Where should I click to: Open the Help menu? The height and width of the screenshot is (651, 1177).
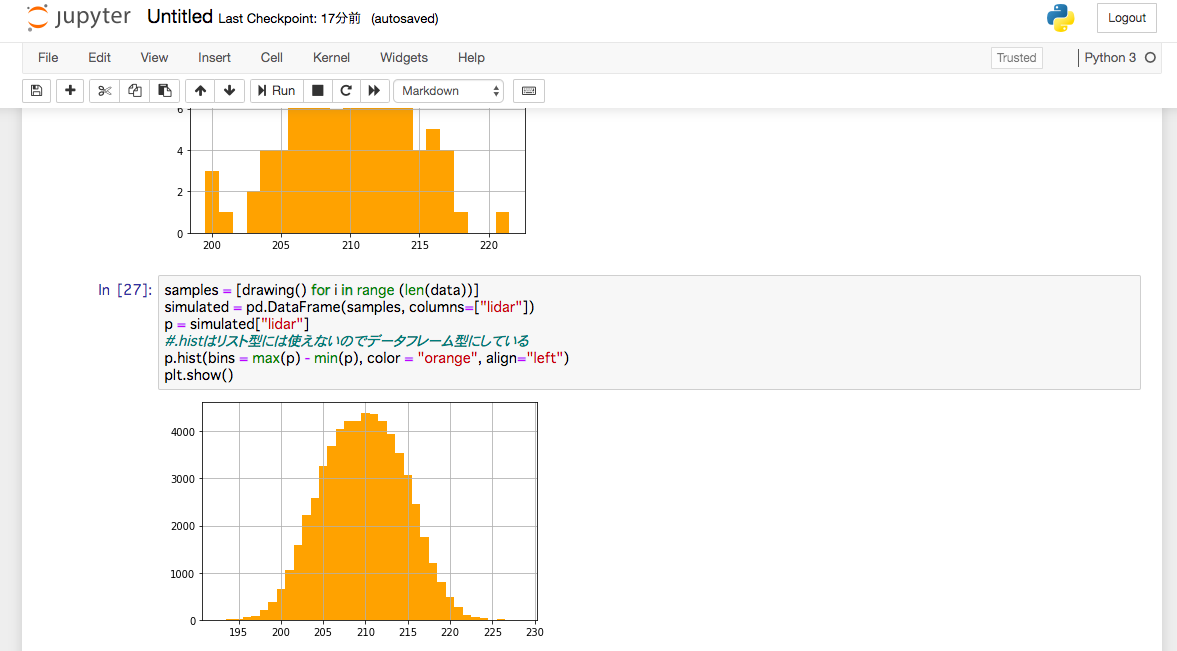(x=471, y=58)
